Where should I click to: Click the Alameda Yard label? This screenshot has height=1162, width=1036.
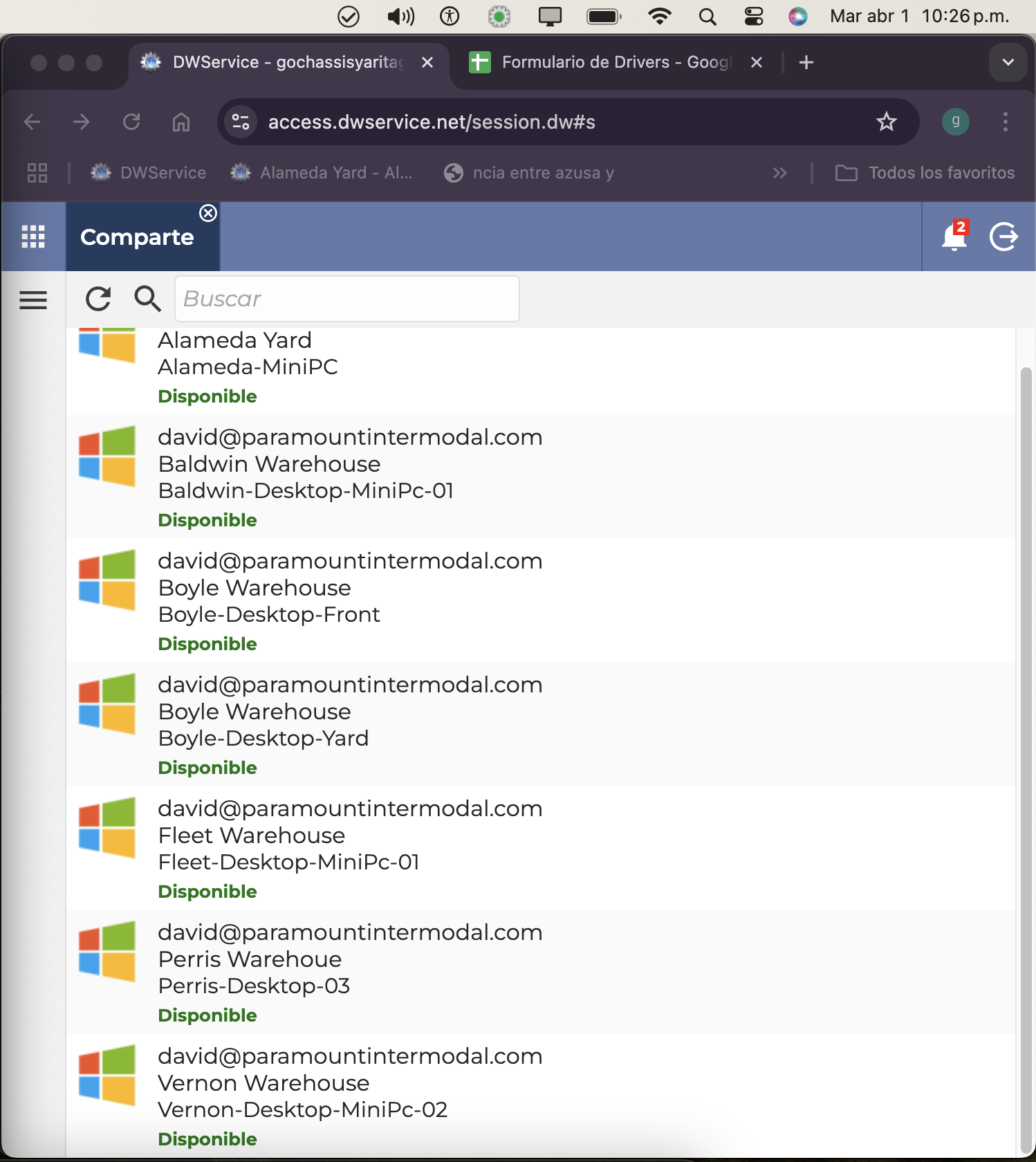pyautogui.click(x=235, y=340)
